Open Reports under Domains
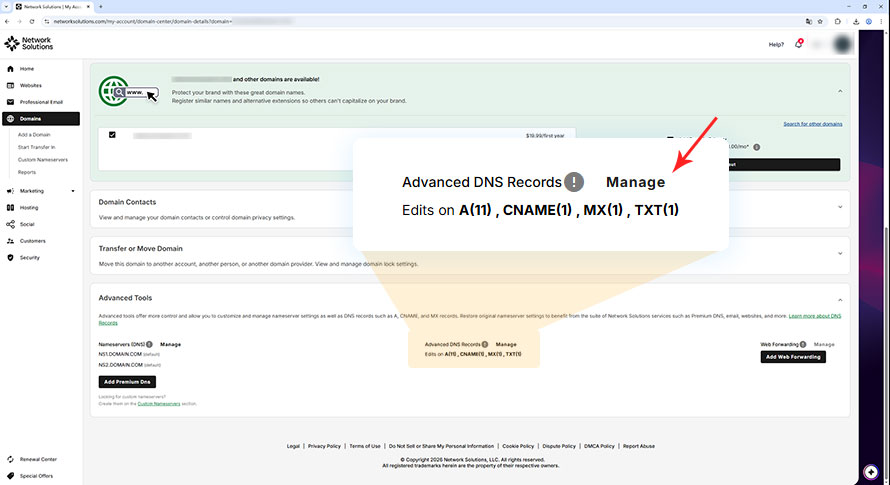 click(x=27, y=172)
